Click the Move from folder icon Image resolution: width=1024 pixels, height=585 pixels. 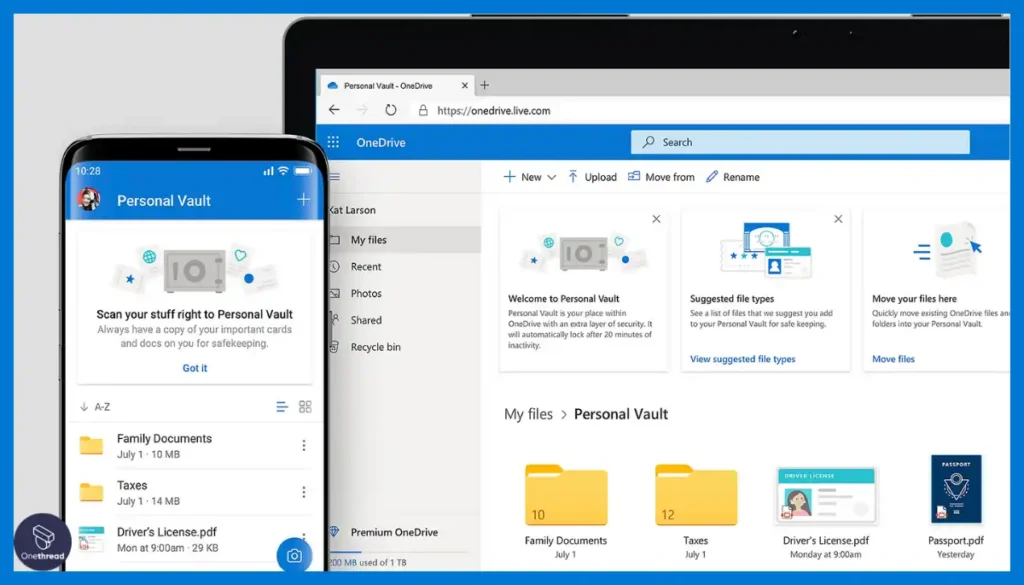[634, 176]
